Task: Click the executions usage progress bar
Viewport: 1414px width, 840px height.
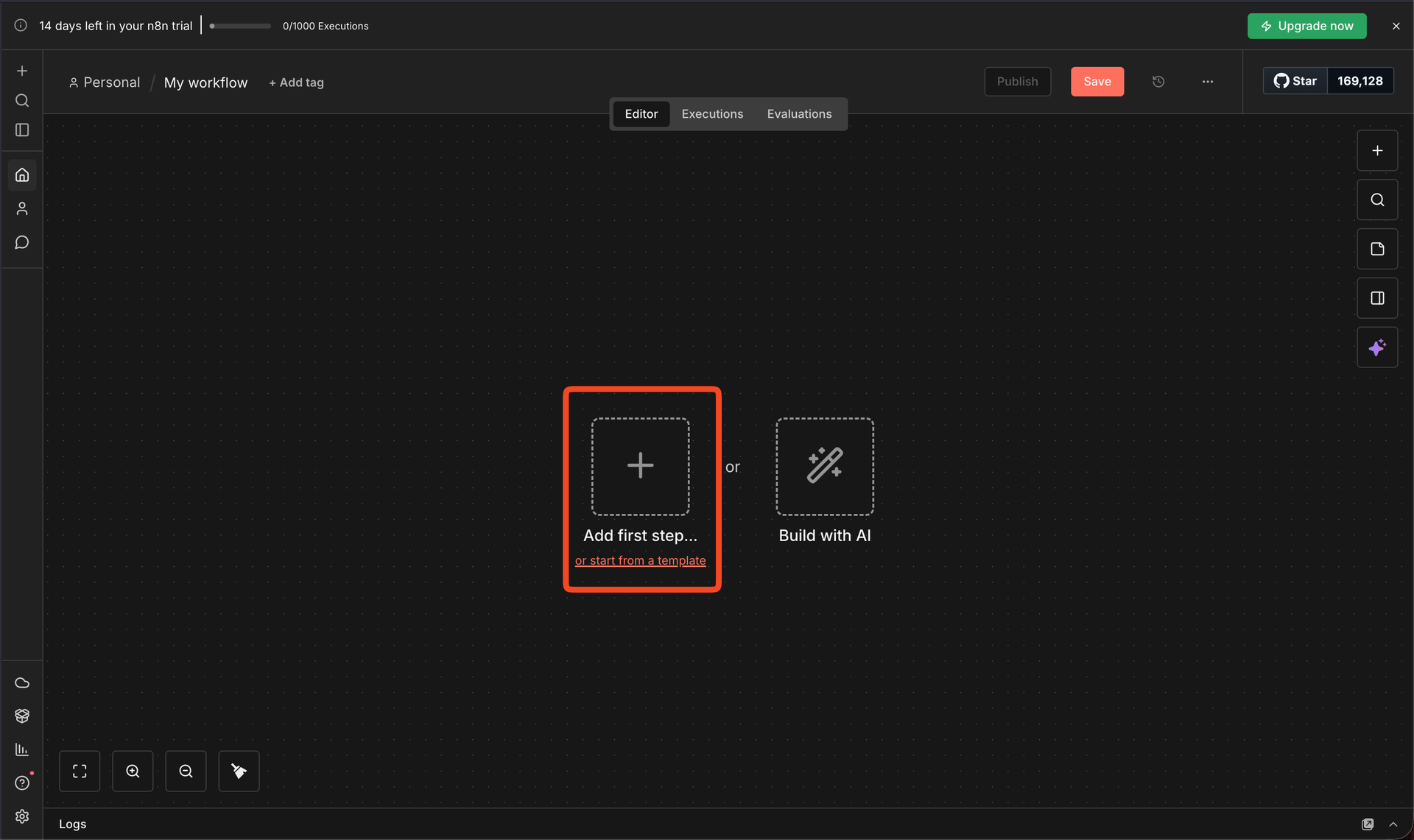Action: [x=240, y=26]
